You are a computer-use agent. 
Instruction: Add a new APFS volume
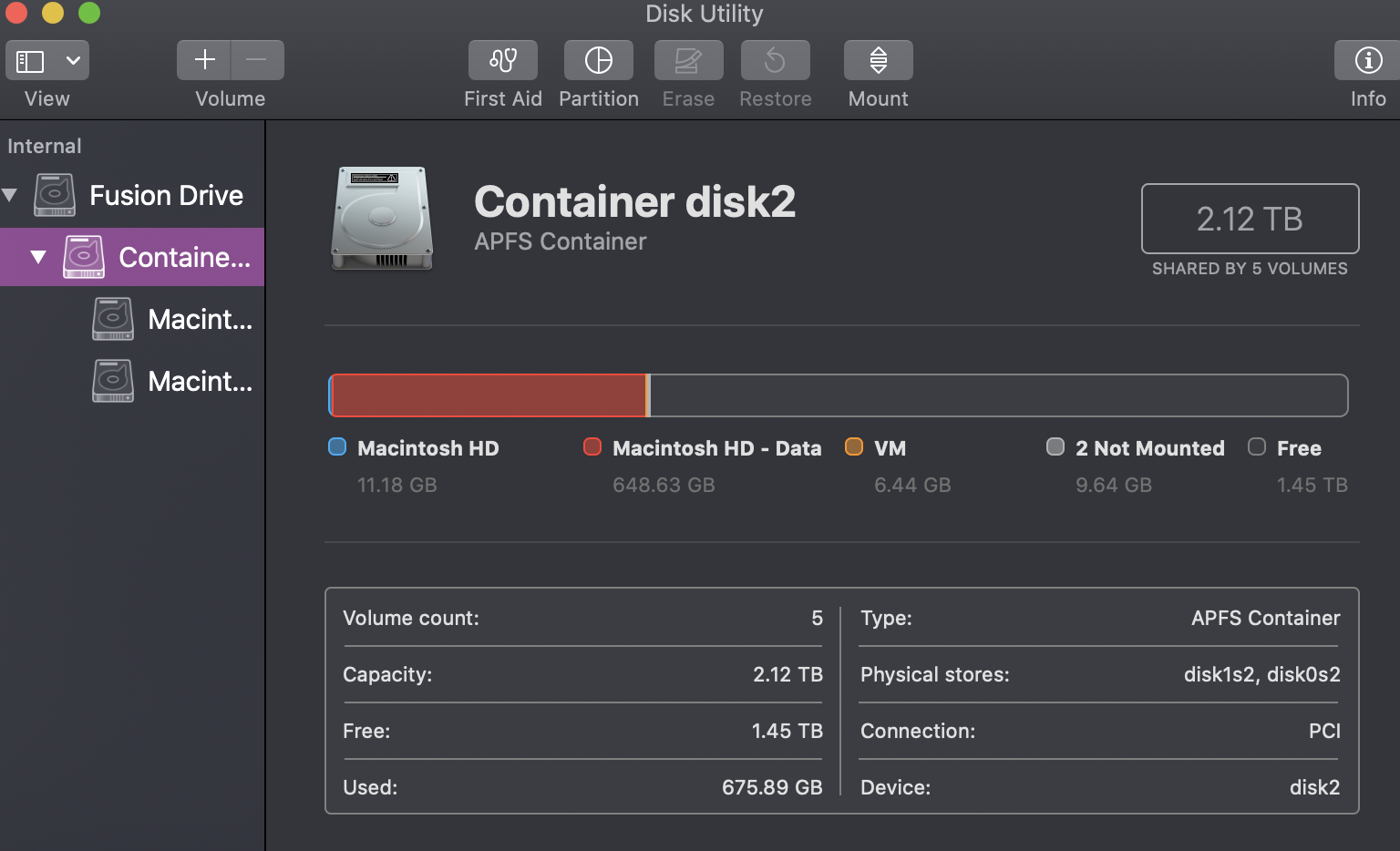(x=205, y=60)
